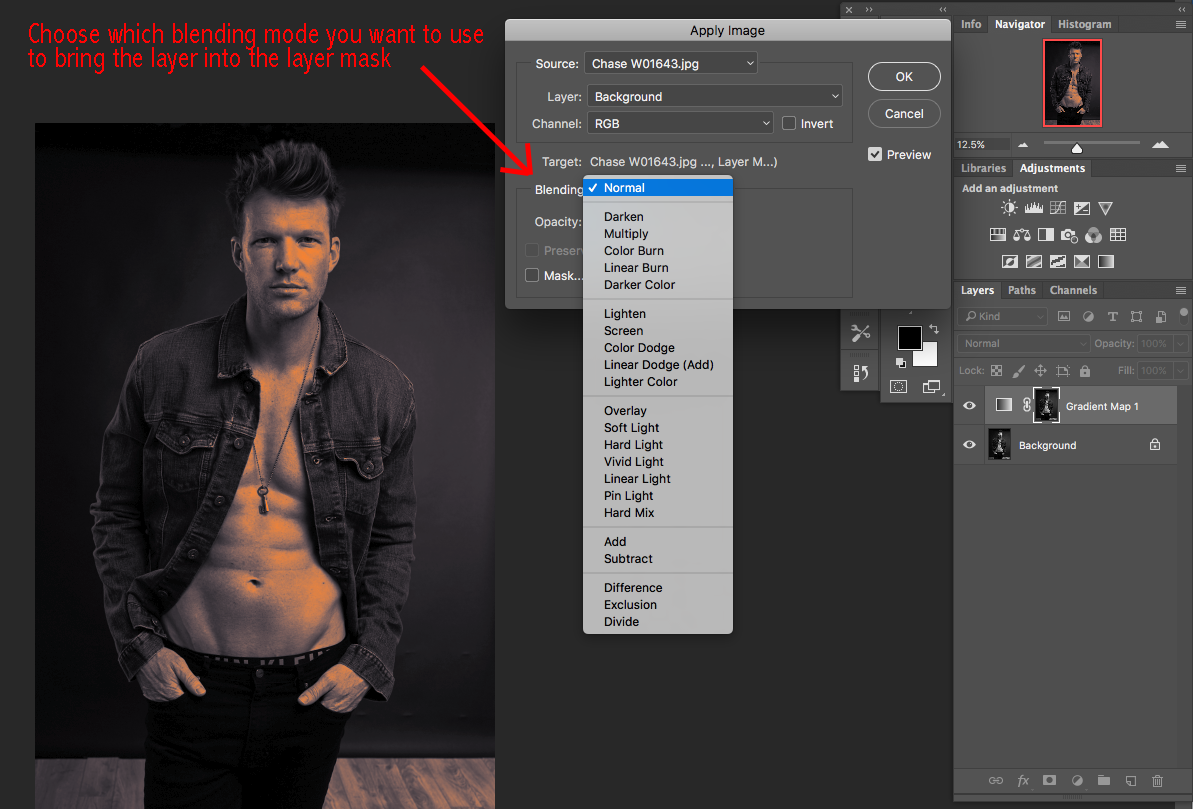The height and width of the screenshot is (809, 1193).
Task: Click the OK button
Action: pos(903,76)
